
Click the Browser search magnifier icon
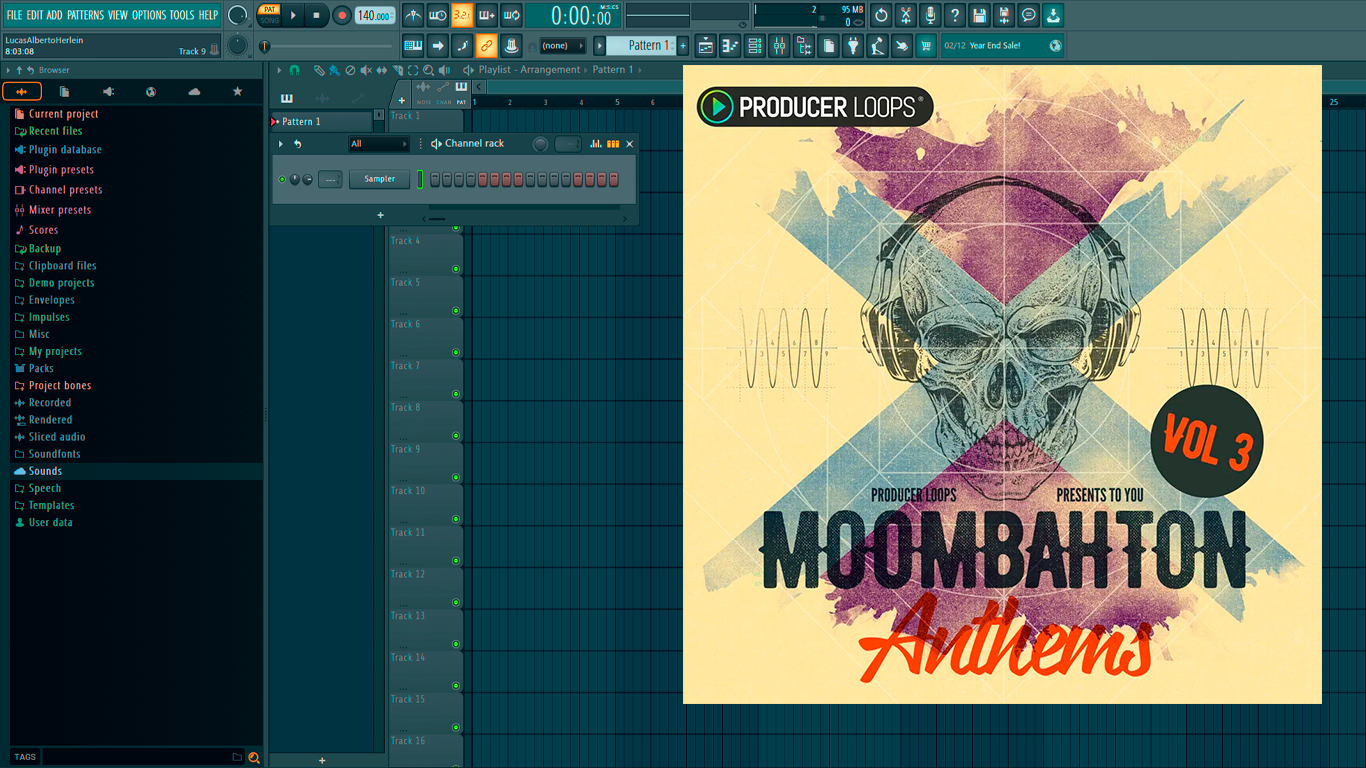click(254, 757)
